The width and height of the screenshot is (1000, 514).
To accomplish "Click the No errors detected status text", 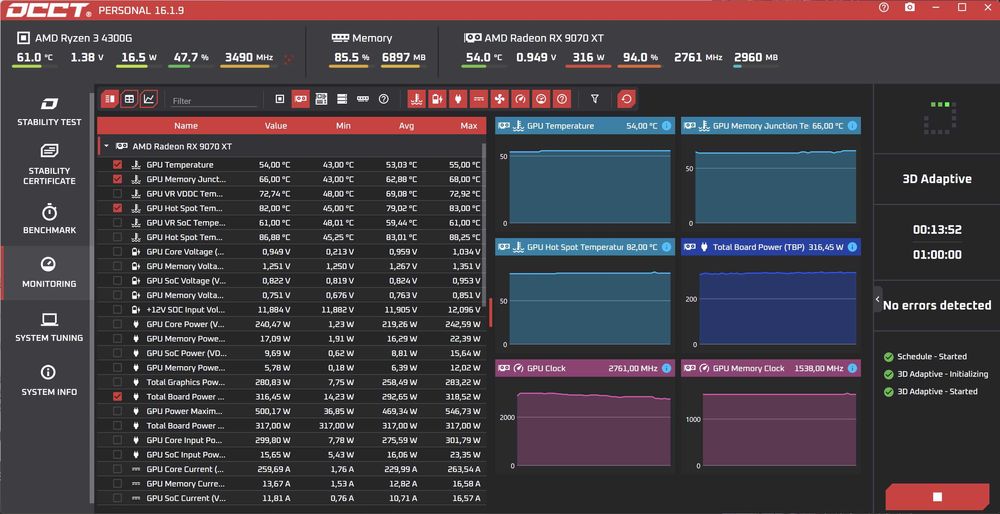I will [x=937, y=305].
